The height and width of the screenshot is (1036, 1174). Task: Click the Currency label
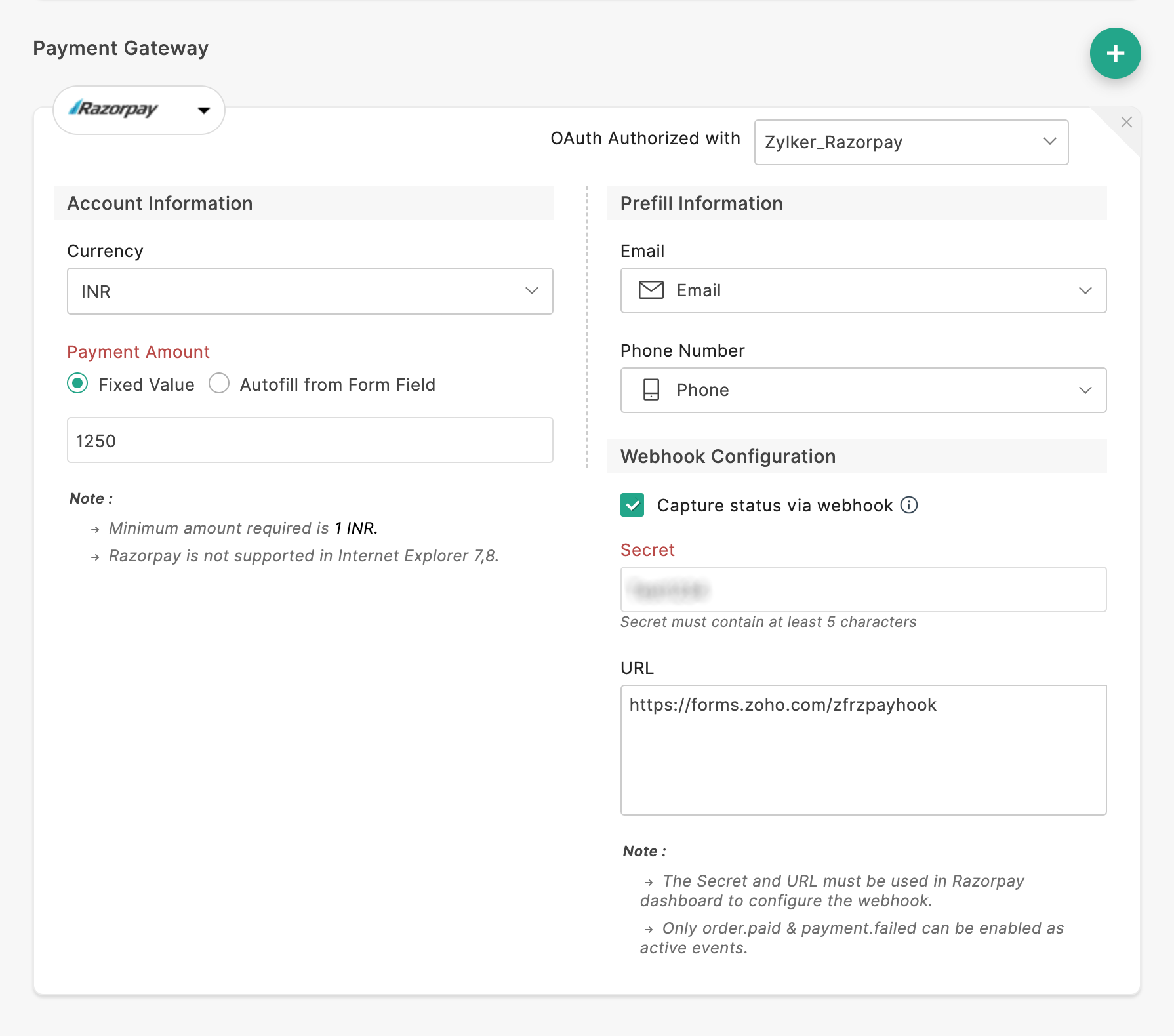(x=105, y=251)
